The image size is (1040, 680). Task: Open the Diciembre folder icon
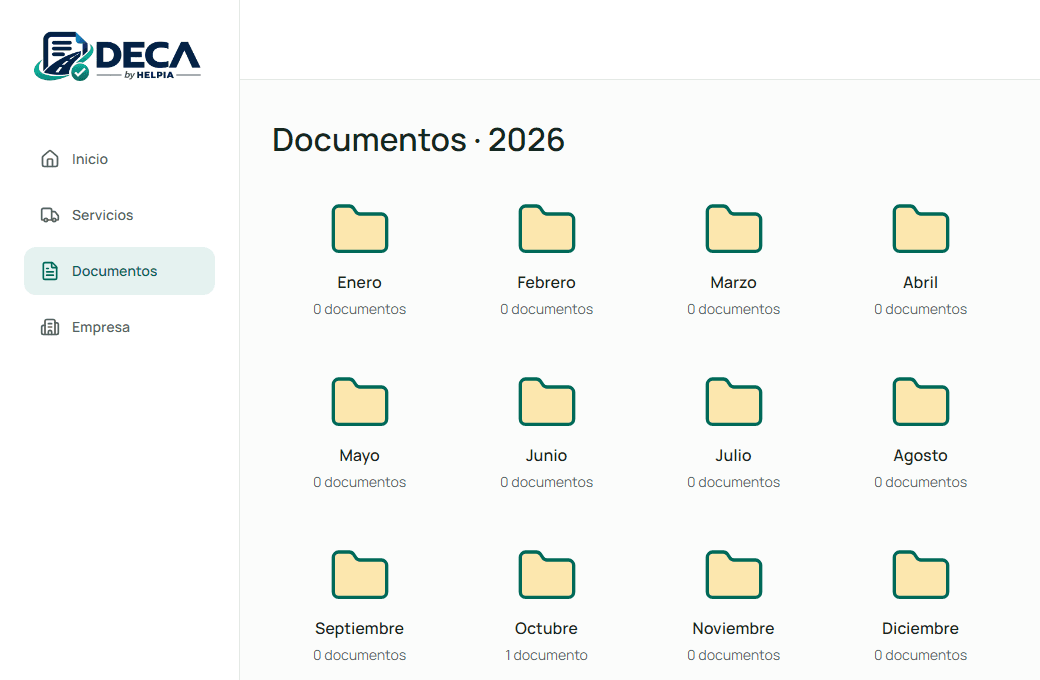(921, 575)
